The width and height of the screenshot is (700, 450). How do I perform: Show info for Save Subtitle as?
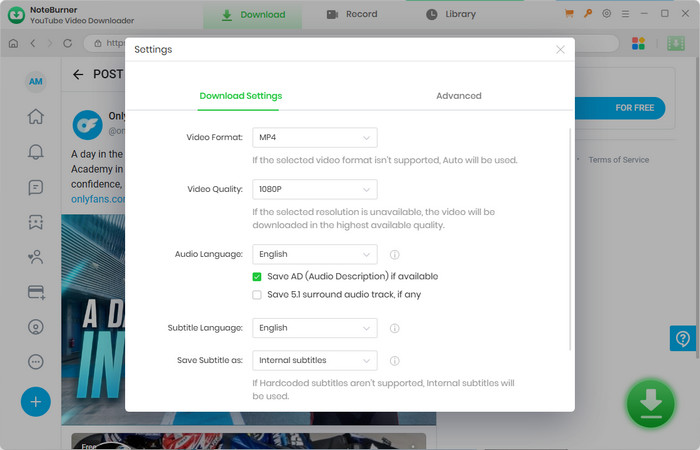(x=395, y=361)
